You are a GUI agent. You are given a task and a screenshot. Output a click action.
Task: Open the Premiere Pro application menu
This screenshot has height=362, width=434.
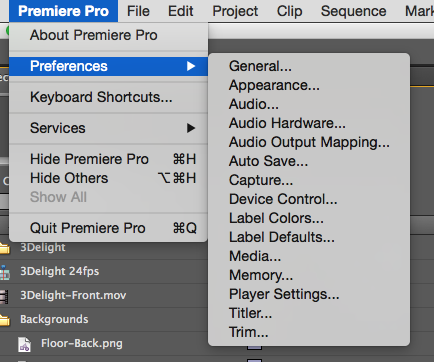tap(63, 11)
